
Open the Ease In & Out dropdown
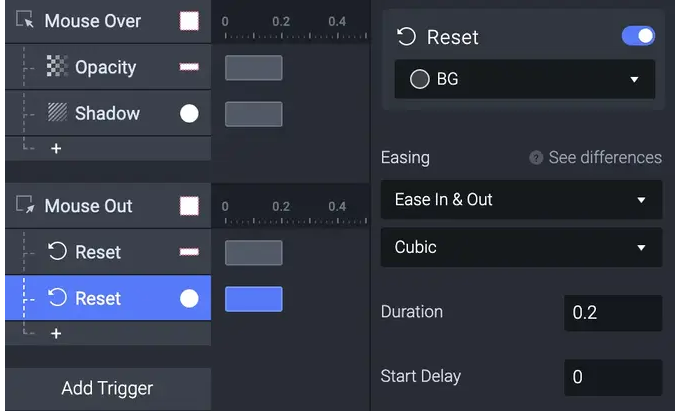pos(521,200)
